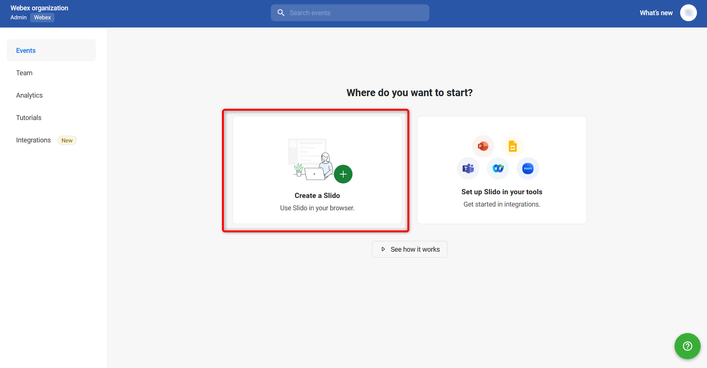This screenshot has width=707, height=368.
Task: Click the Webex organization name
Action: [39, 8]
